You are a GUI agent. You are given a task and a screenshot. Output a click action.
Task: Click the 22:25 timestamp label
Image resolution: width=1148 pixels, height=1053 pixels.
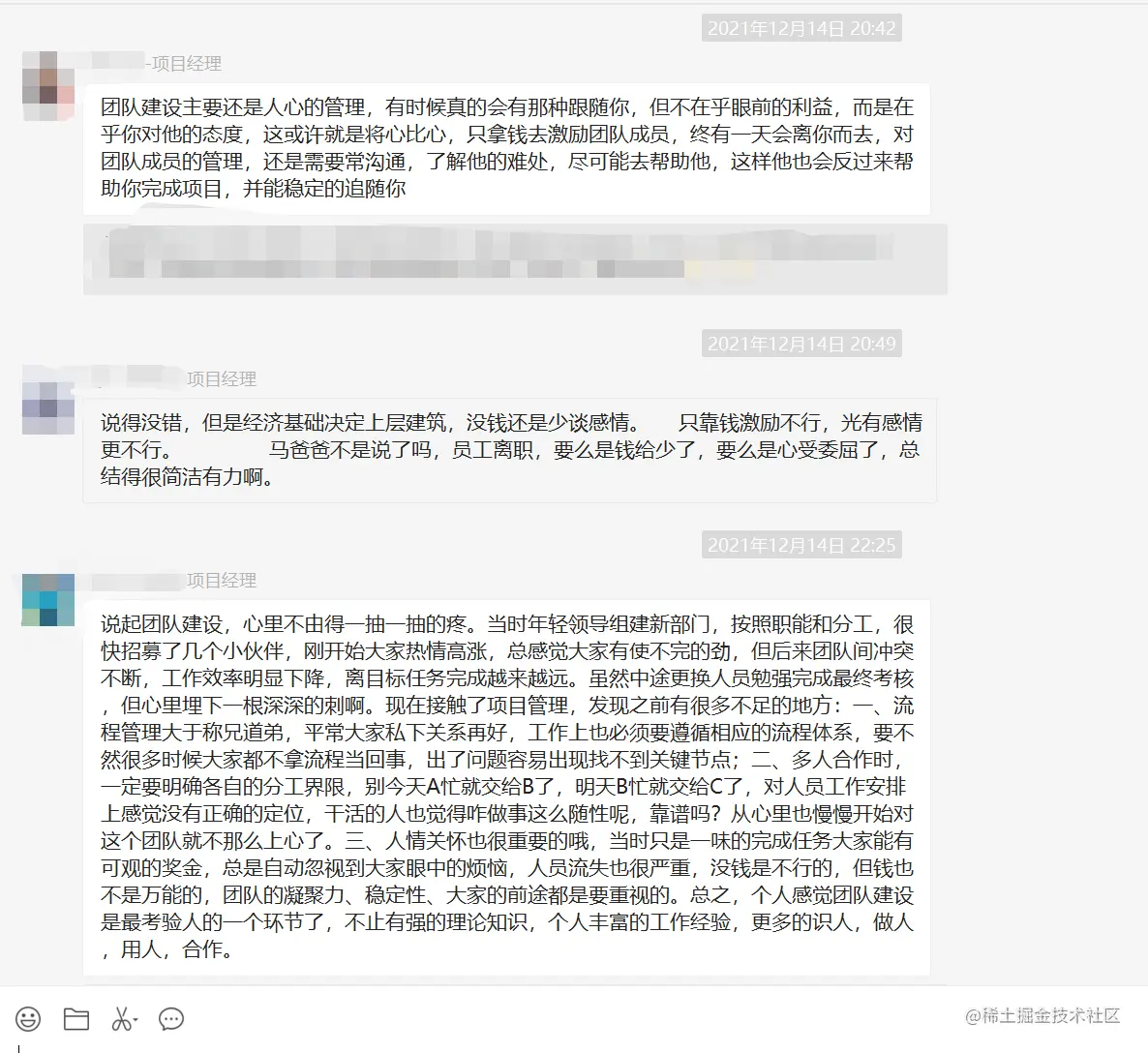(801, 545)
